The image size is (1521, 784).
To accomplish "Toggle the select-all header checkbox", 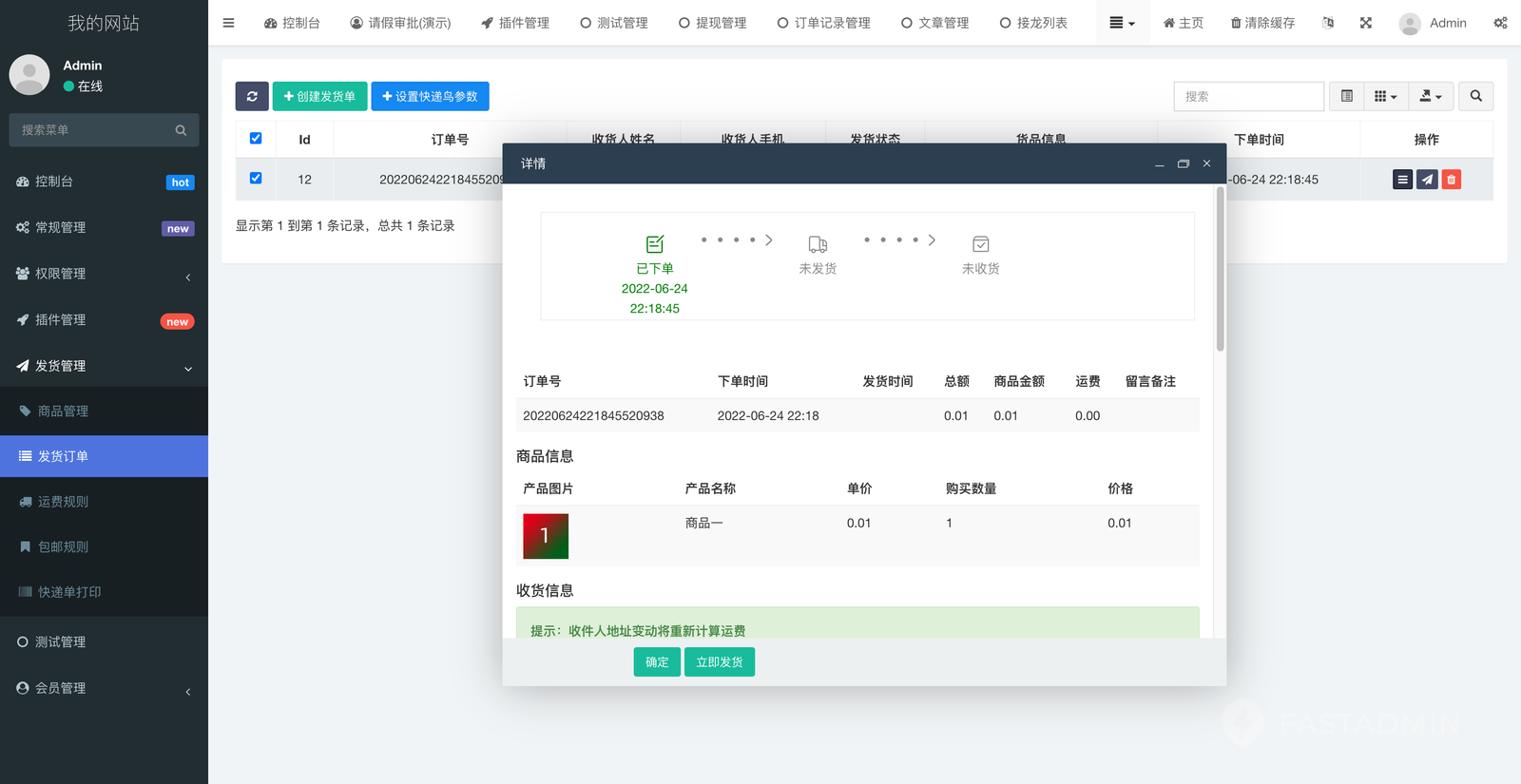I will tap(256, 139).
